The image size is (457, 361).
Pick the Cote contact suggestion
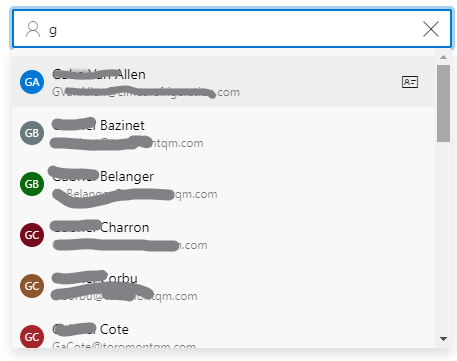click(x=223, y=334)
